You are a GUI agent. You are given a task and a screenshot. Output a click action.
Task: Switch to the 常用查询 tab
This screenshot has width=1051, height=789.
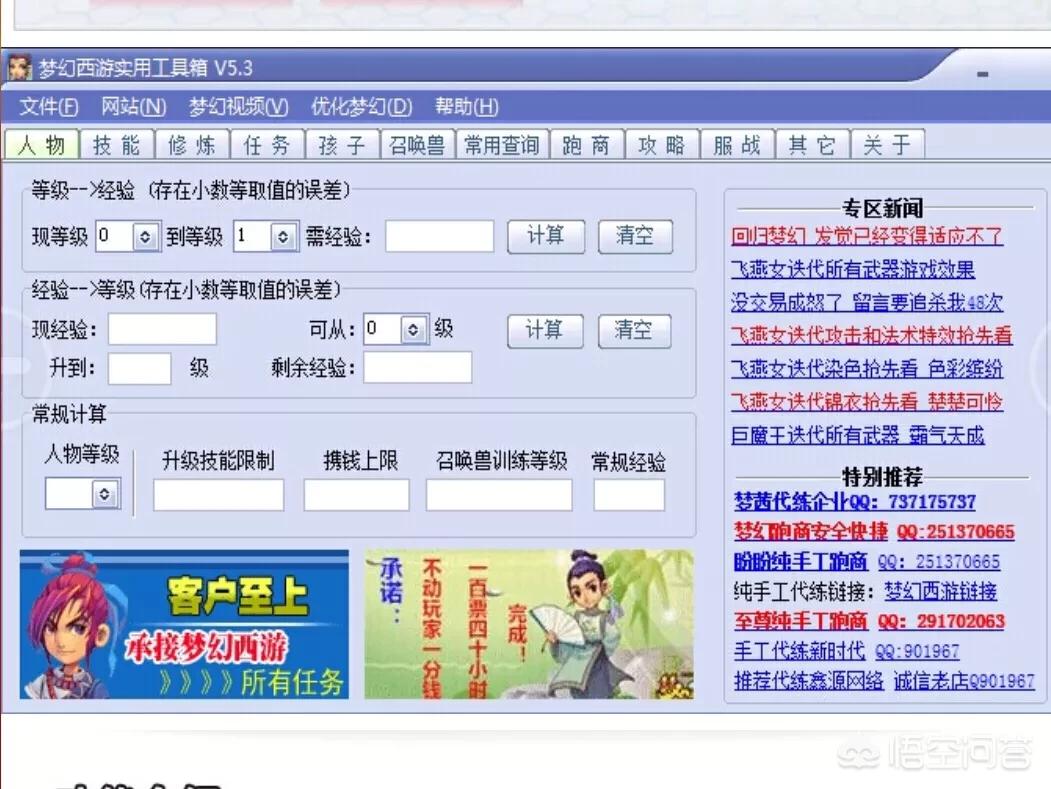coord(501,144)
